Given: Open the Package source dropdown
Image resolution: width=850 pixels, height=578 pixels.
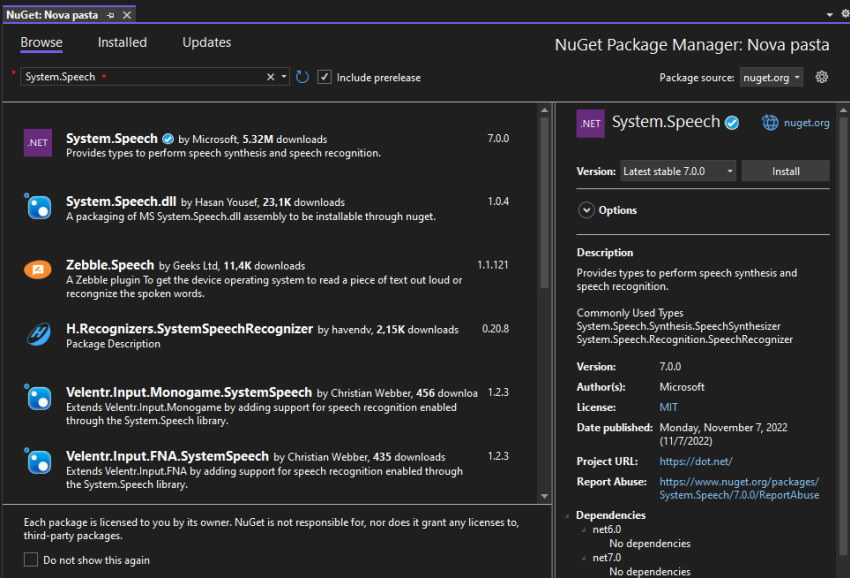Looking at the screenshot, I should tap(770, 76).
